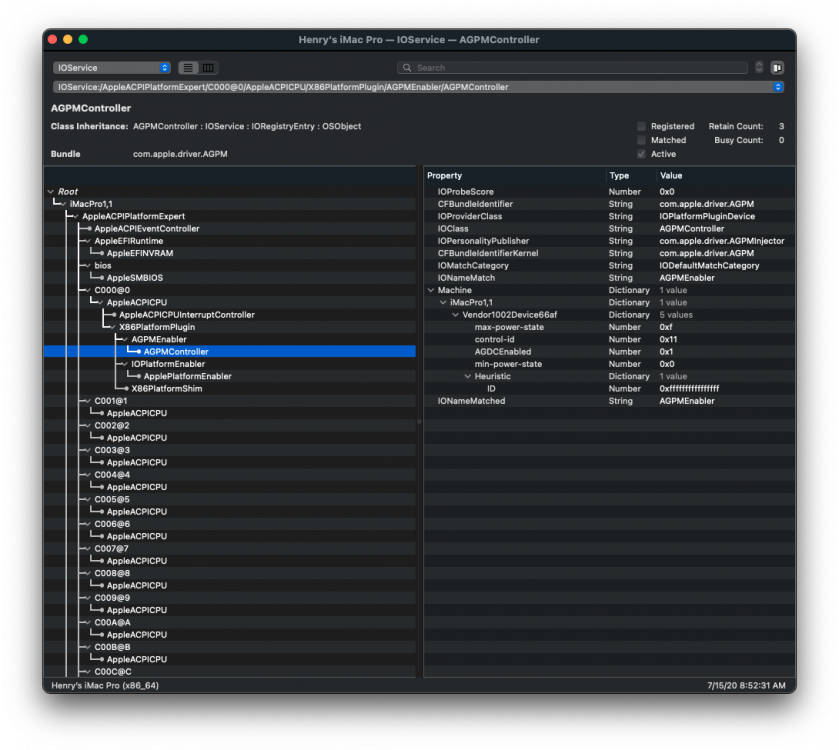Select the IOProviderClass property row
Image resolution: width=839 pixels, height=750 pixels.
point(609,216)
